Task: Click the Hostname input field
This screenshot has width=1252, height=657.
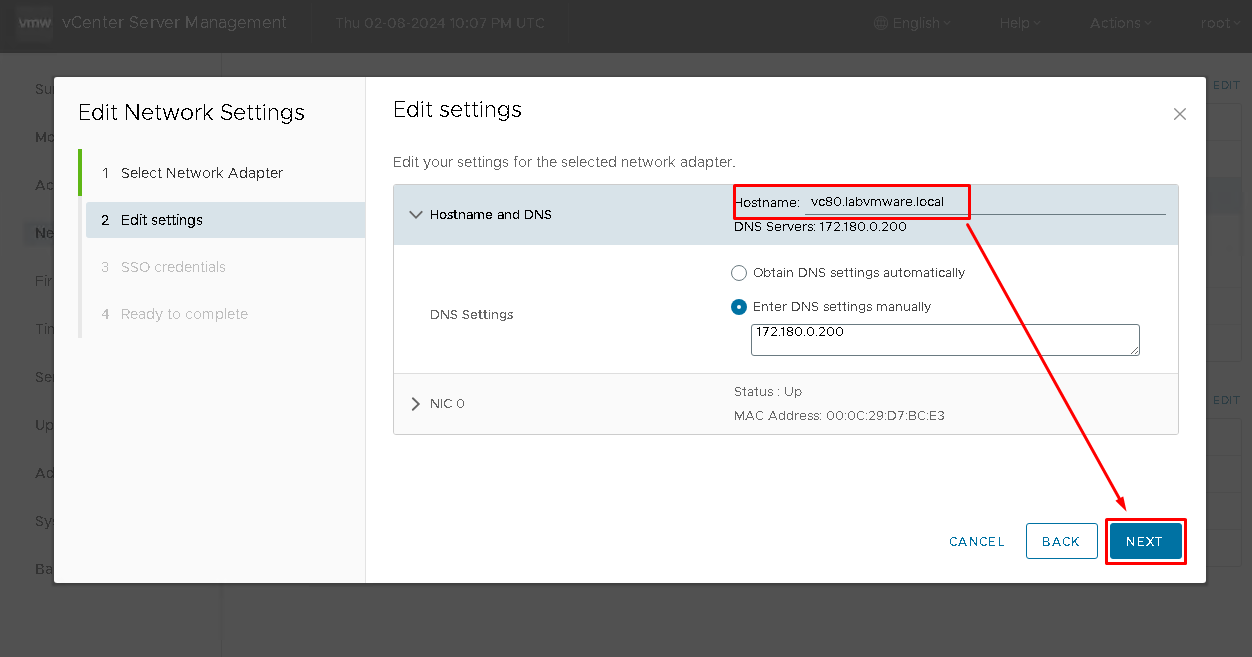Action: tap(985, 202)
